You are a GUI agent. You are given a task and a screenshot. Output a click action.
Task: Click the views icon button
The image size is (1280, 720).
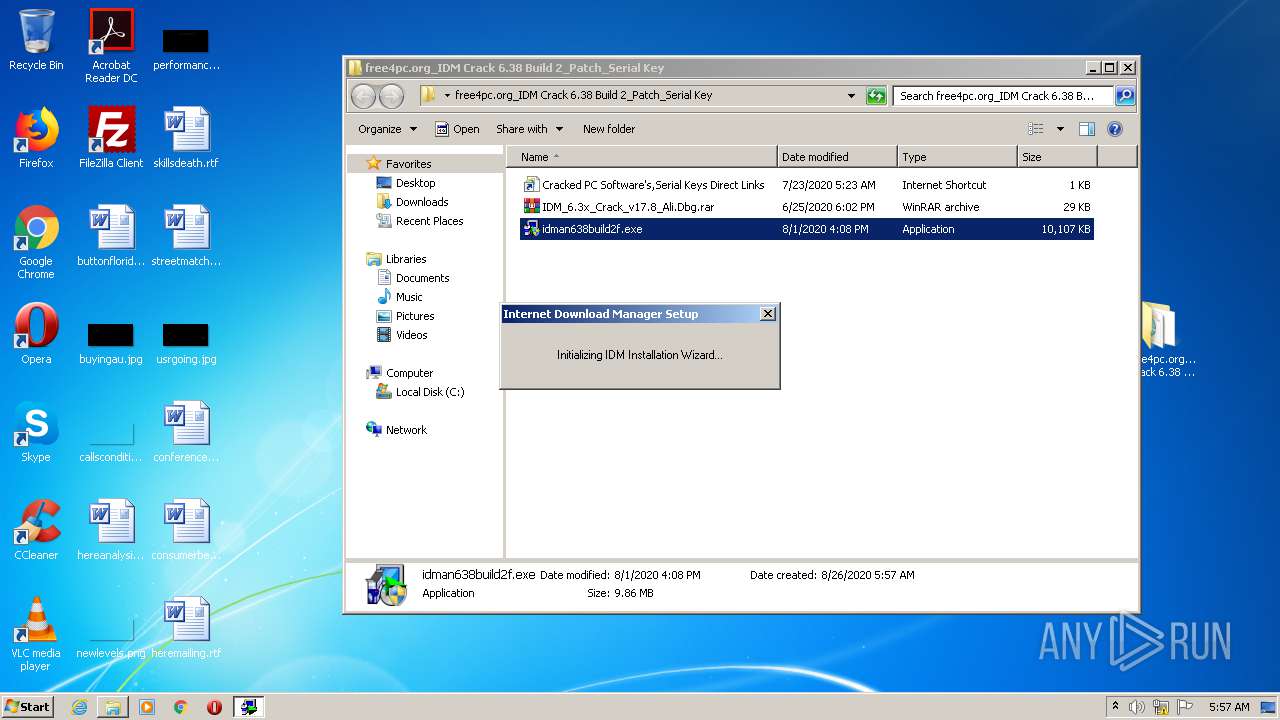pyautogui.click(x=1036, y=129)
